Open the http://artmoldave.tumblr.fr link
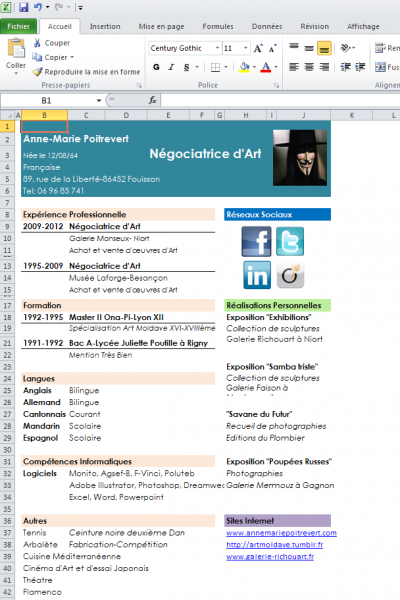The image size is (400, 600). [274, 545]
